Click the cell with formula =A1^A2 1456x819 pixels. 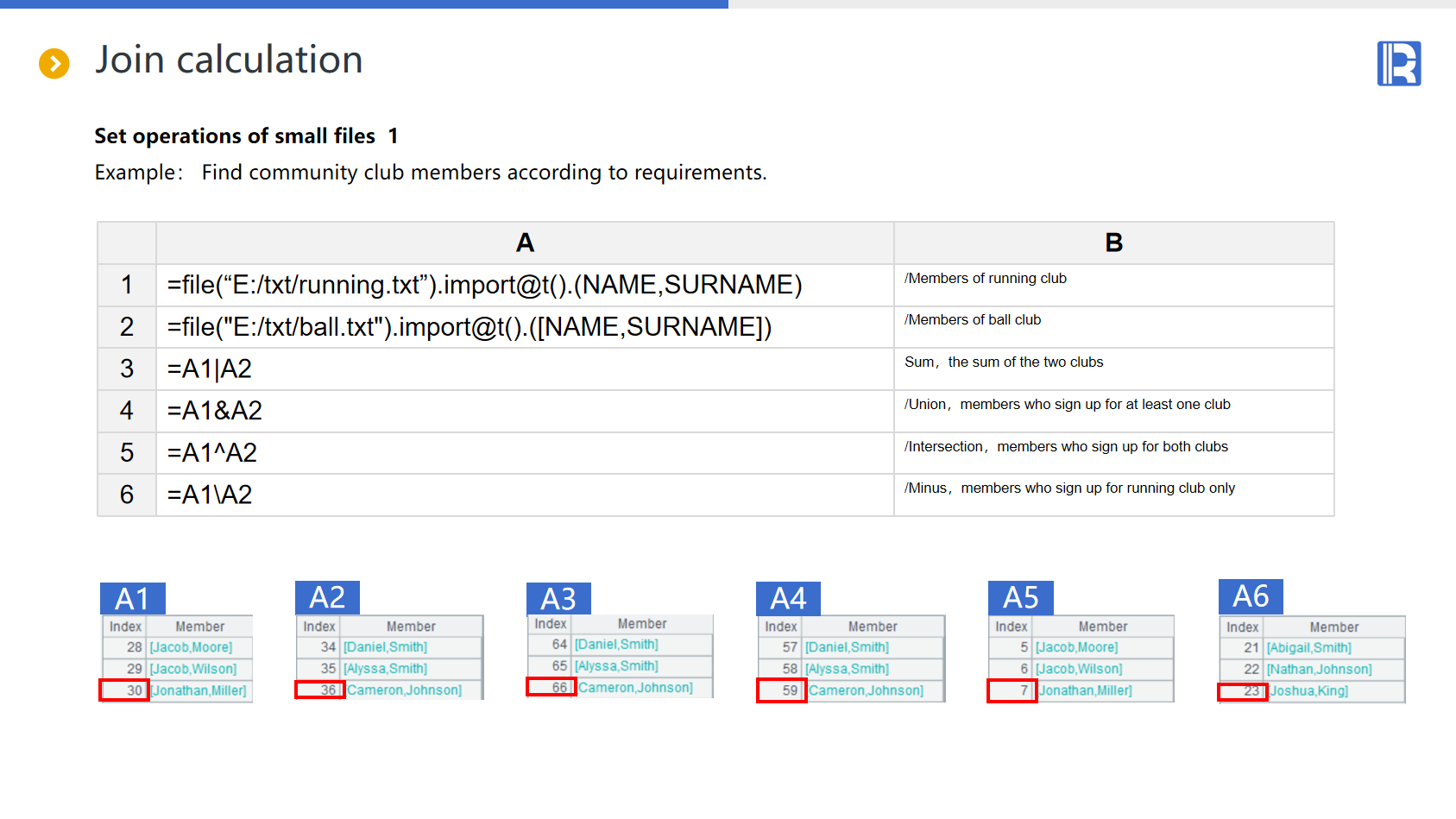[525, 453]
